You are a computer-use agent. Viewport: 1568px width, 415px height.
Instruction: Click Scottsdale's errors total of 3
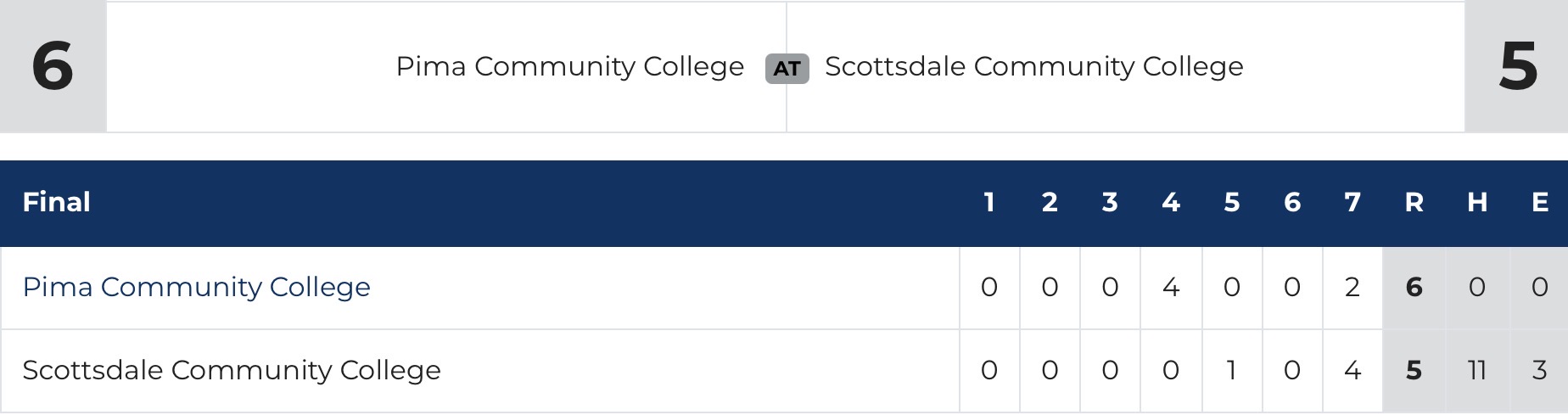coord(1539,371)
